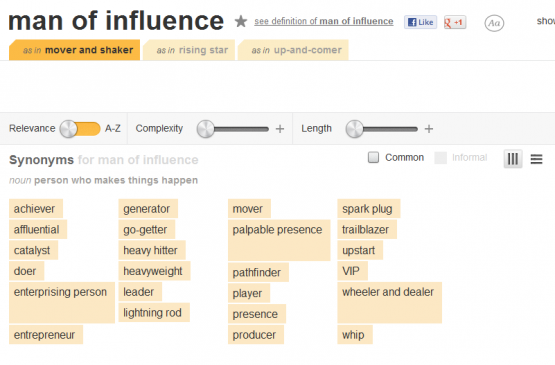Click plus icon next to Complexity slider
The height and width of the screenshot is (365, 555).
coord(280,129)
